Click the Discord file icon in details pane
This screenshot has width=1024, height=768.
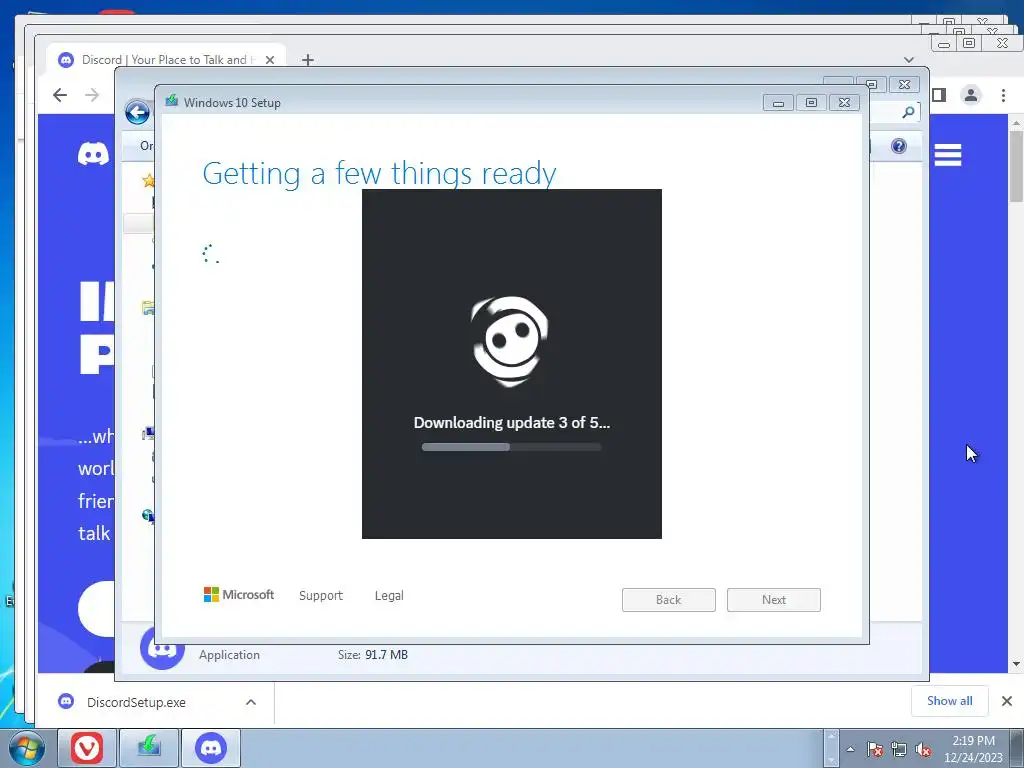(163, 648)
